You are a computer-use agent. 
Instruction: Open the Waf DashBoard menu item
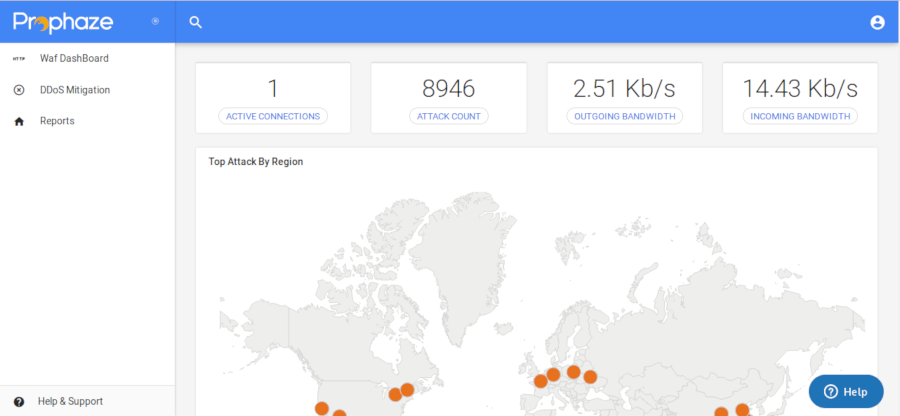(74, 59)
